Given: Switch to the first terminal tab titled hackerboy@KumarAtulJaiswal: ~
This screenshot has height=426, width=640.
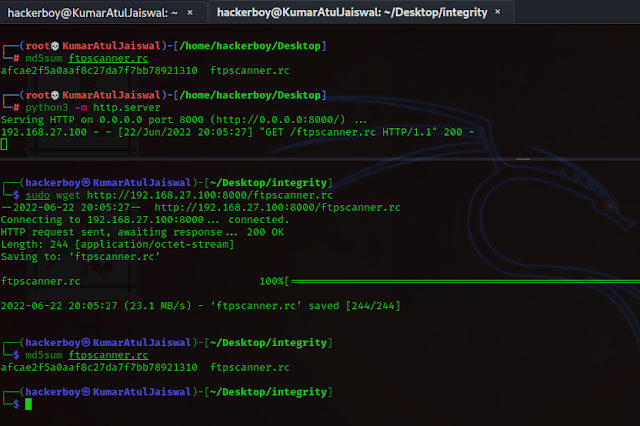Looking at the screenshot, I should point(93,13).
